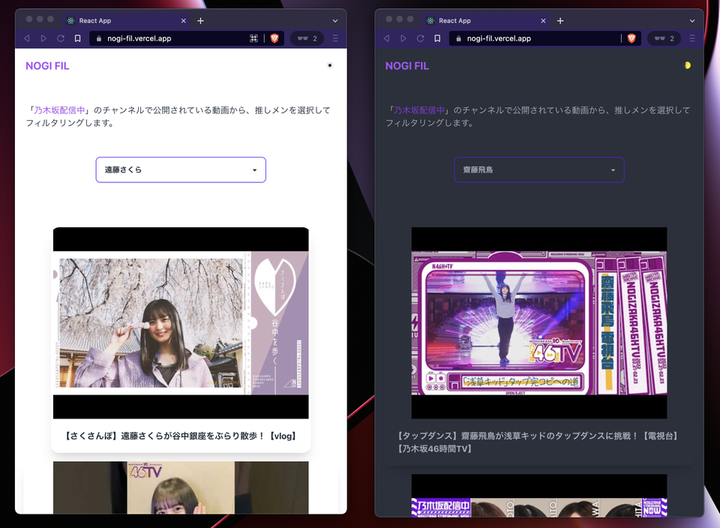Click the QR code icon in left address bar

[253, 39]
